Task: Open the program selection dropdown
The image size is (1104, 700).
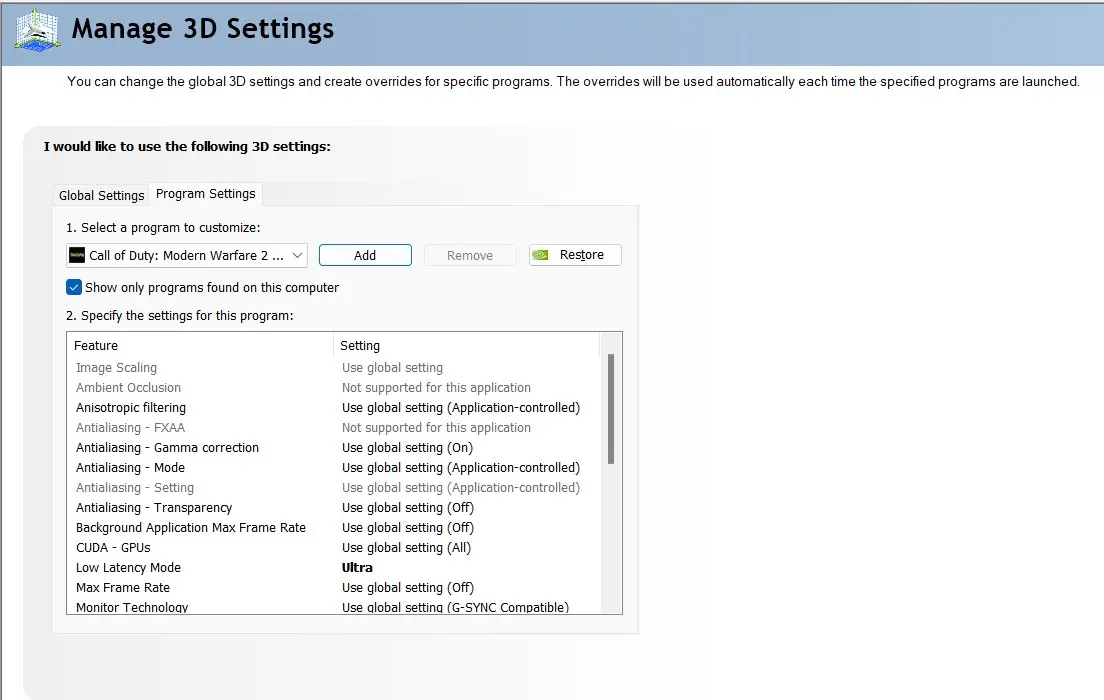Action: 298,255
